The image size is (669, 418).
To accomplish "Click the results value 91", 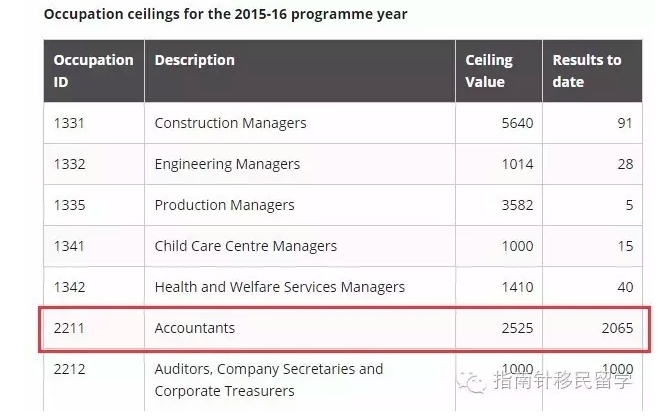I will pyautogui.click(x=624, y=123).
